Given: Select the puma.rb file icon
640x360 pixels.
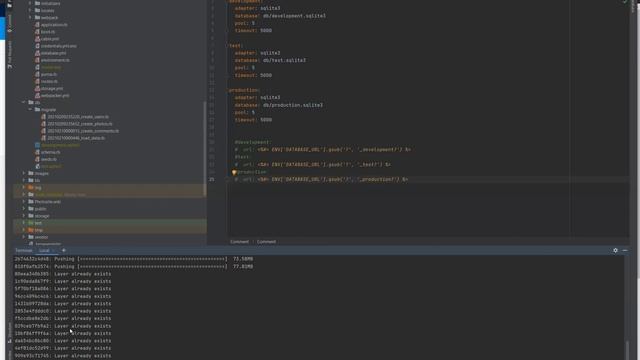Looking at the screenshot, I should point(38,74).
